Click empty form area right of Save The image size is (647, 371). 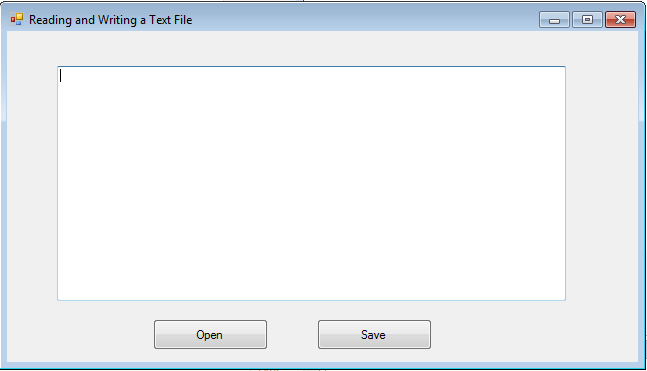click(x=534, y=334)
